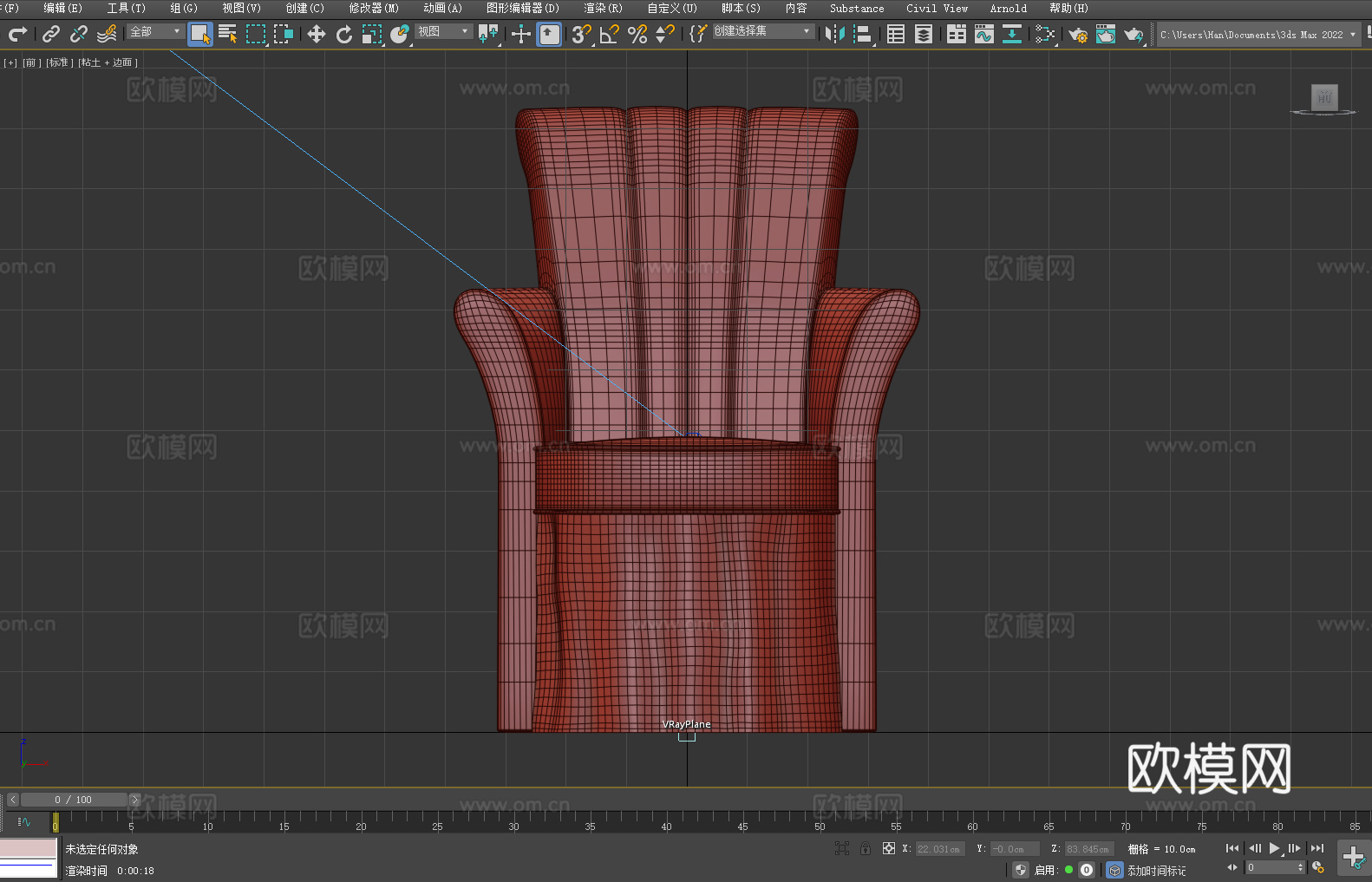The height and width of the screenshot is (882, 1372).
Task: Choose the Rectangular Selection Region tool
Action: [x=256, y=34]
